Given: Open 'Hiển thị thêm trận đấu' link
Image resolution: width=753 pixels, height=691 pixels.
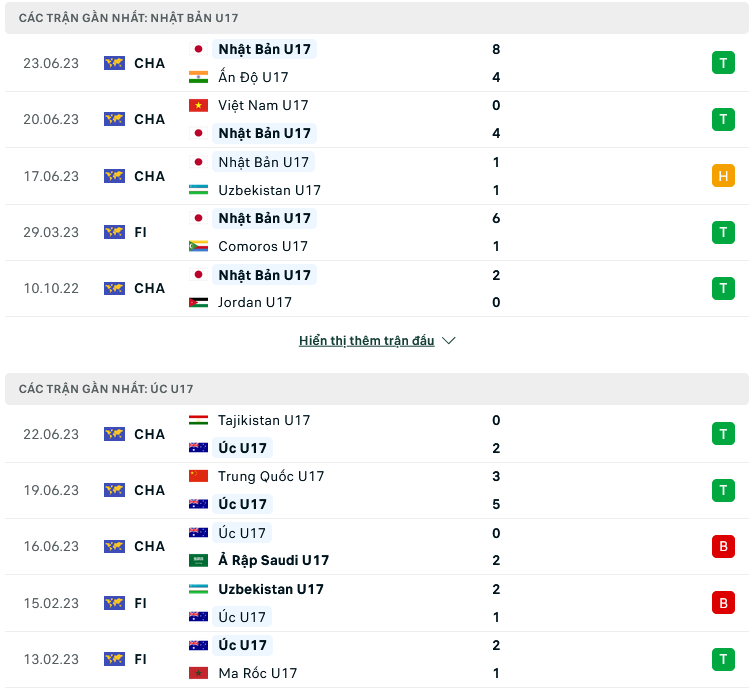Looking at the screenshot, I should [x=366, y=341].
